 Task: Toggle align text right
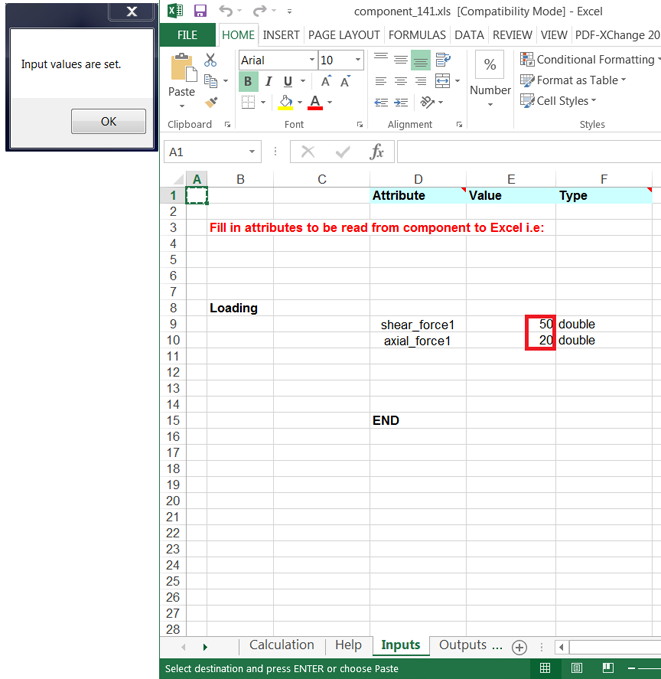pyautogui.click(x=420, y=81)
